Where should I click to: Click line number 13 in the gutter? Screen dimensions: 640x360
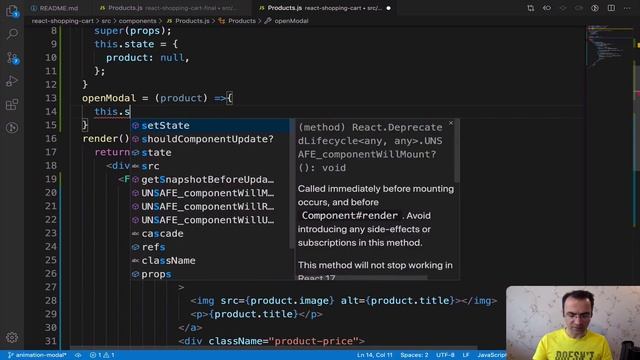(51, 98)
